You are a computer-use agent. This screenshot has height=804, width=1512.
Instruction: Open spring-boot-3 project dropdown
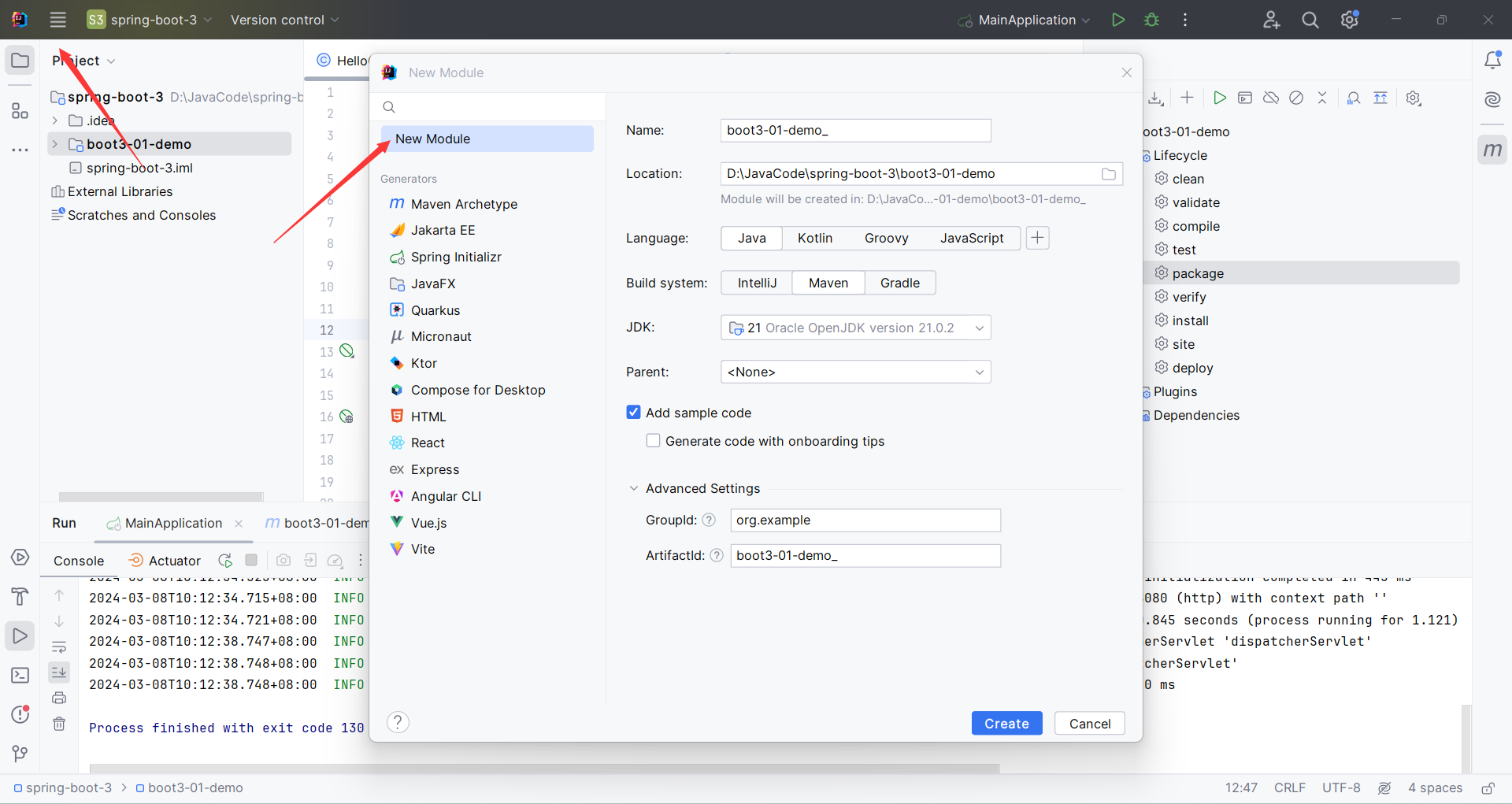click(x=150, y=20)
